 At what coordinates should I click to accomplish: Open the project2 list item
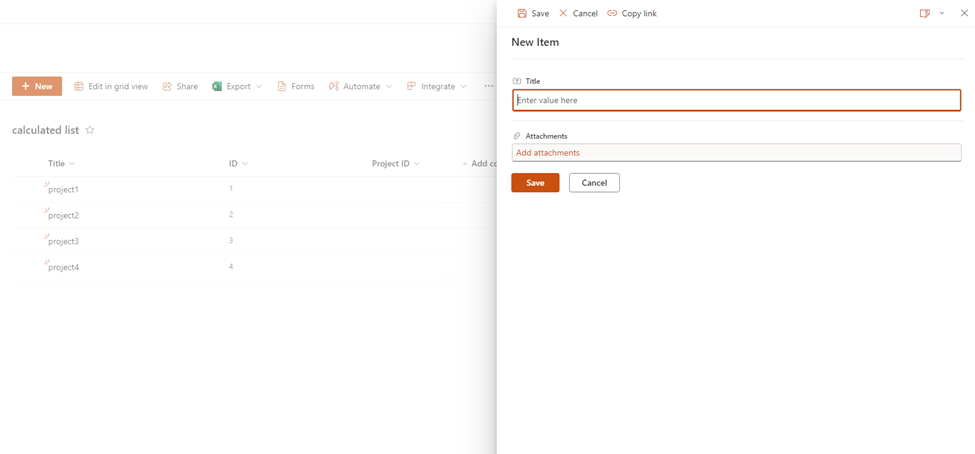click(63, 216)
